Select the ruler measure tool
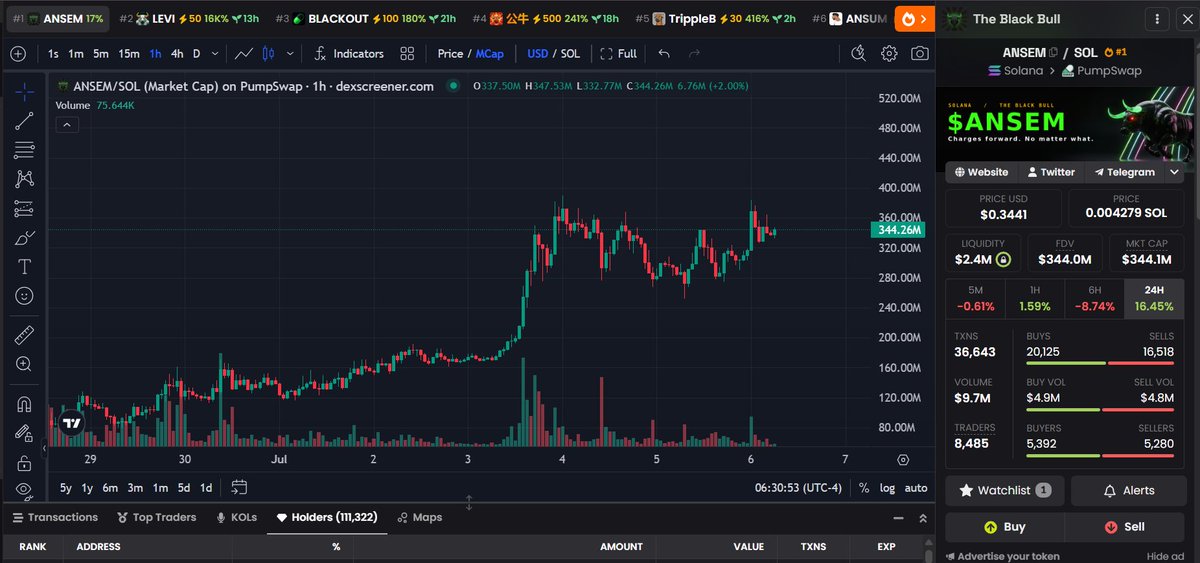Screen dimensions: 1200x563 point(24,335)
